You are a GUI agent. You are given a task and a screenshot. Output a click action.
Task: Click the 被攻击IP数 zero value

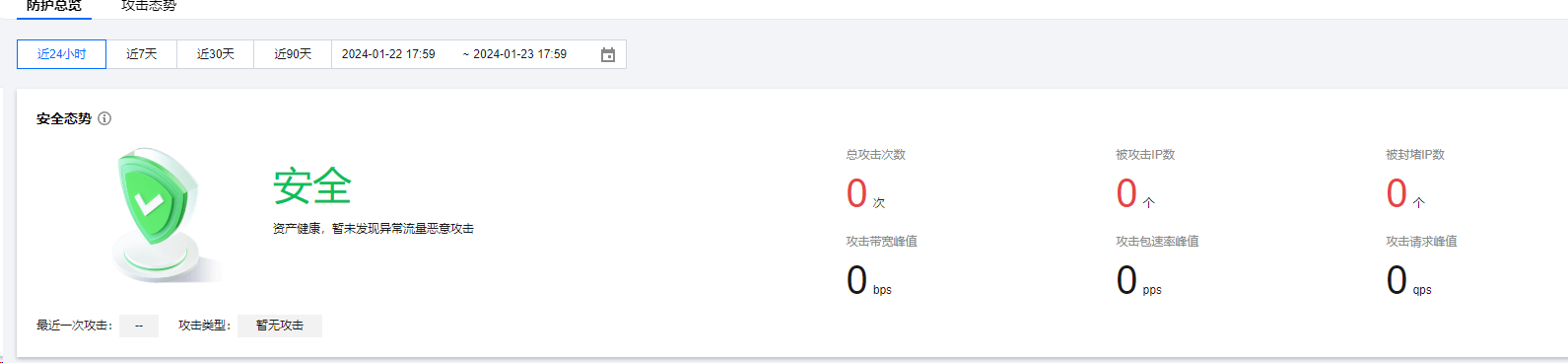1126,193
